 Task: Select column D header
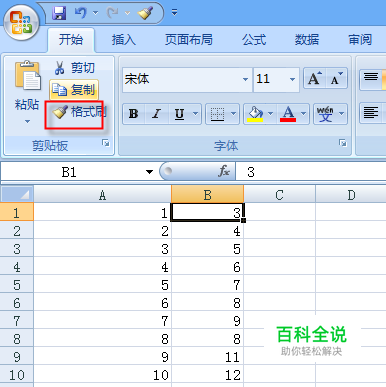tap(351, 195)
